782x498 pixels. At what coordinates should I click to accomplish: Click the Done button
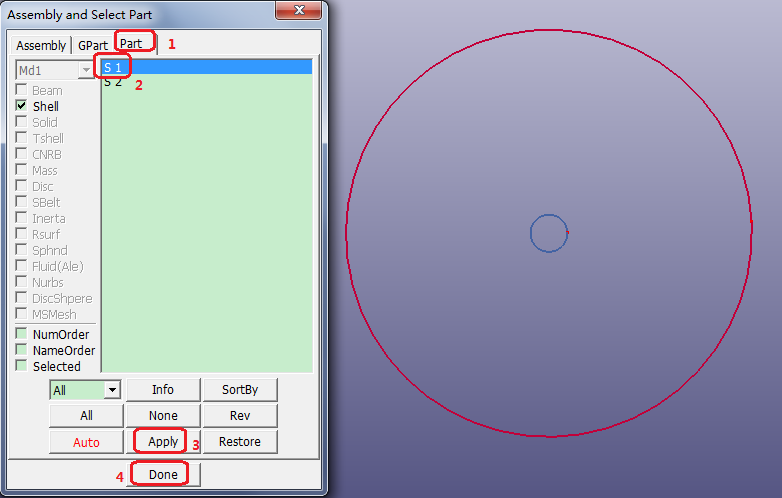click(163, 475)
